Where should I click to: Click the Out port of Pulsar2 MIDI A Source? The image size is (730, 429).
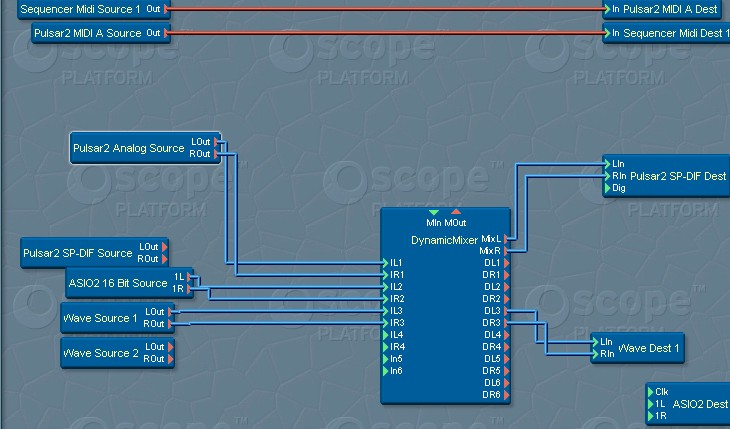pos(164,34)
